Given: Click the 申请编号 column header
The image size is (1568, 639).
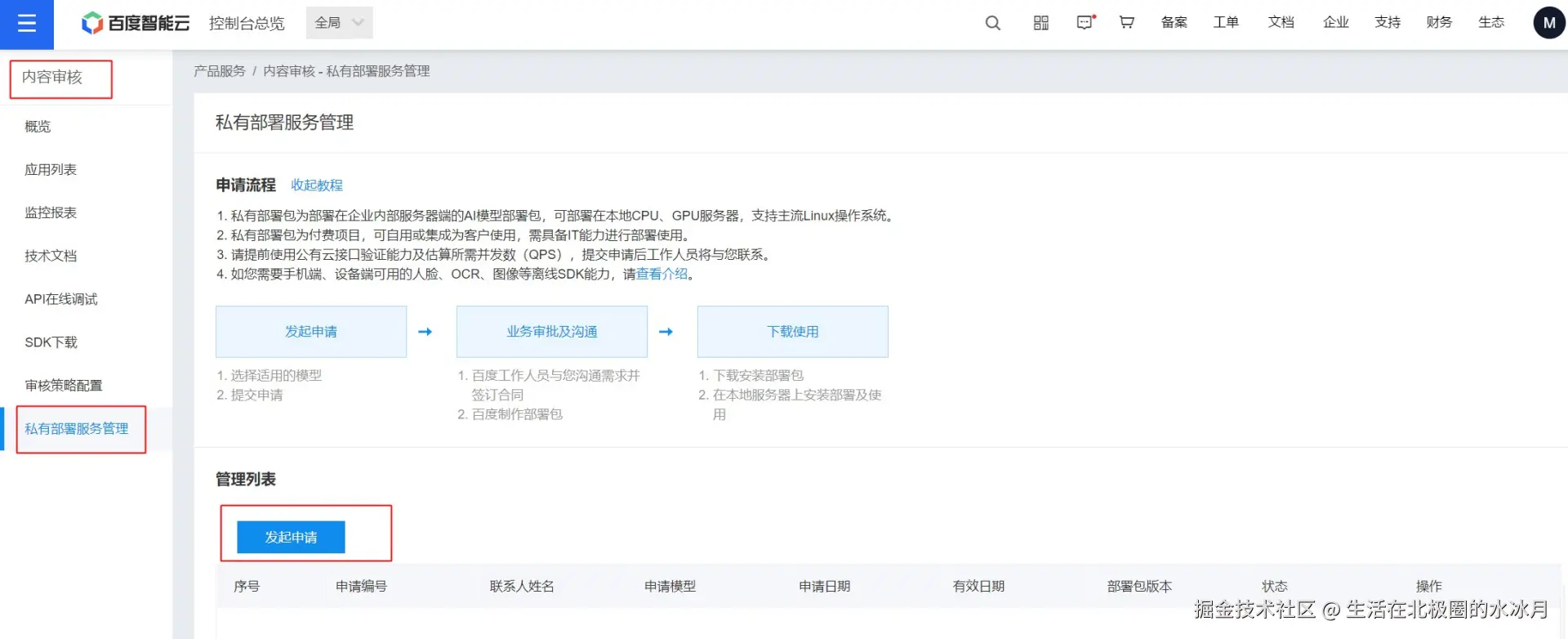Looking at the screenshot, I should click(x=362, y=587).
